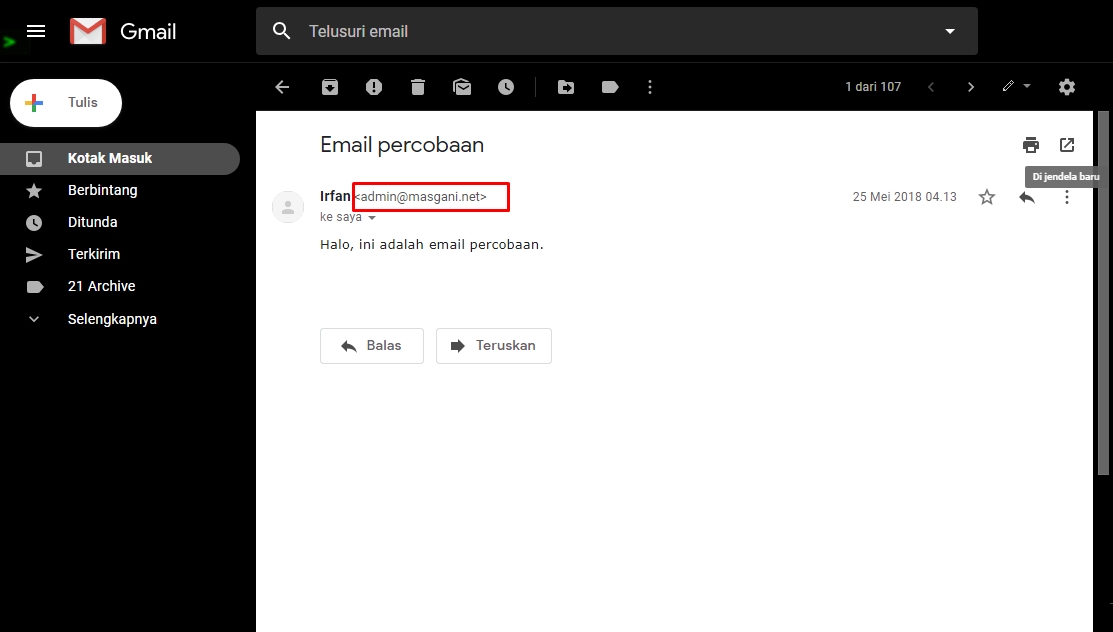This screenshot has width=1113, height=632.
Task: Open the main menu hamburger icon
Action: pyautogui.click(x=35, y=31)
